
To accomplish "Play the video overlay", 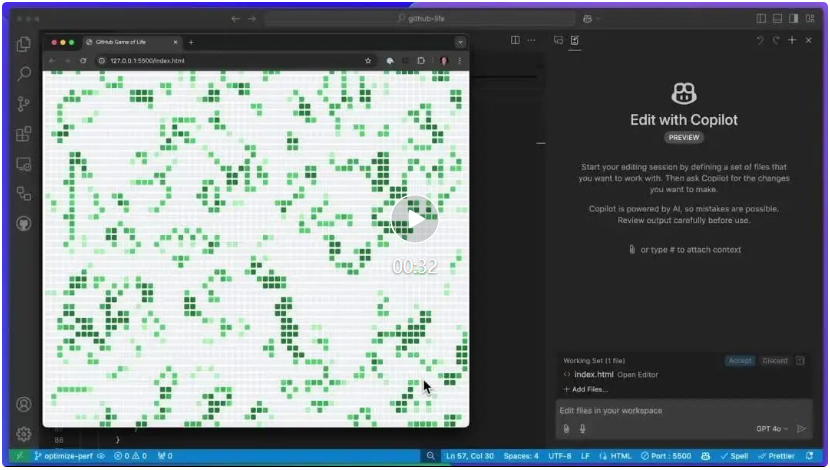I will coord(414,219).
